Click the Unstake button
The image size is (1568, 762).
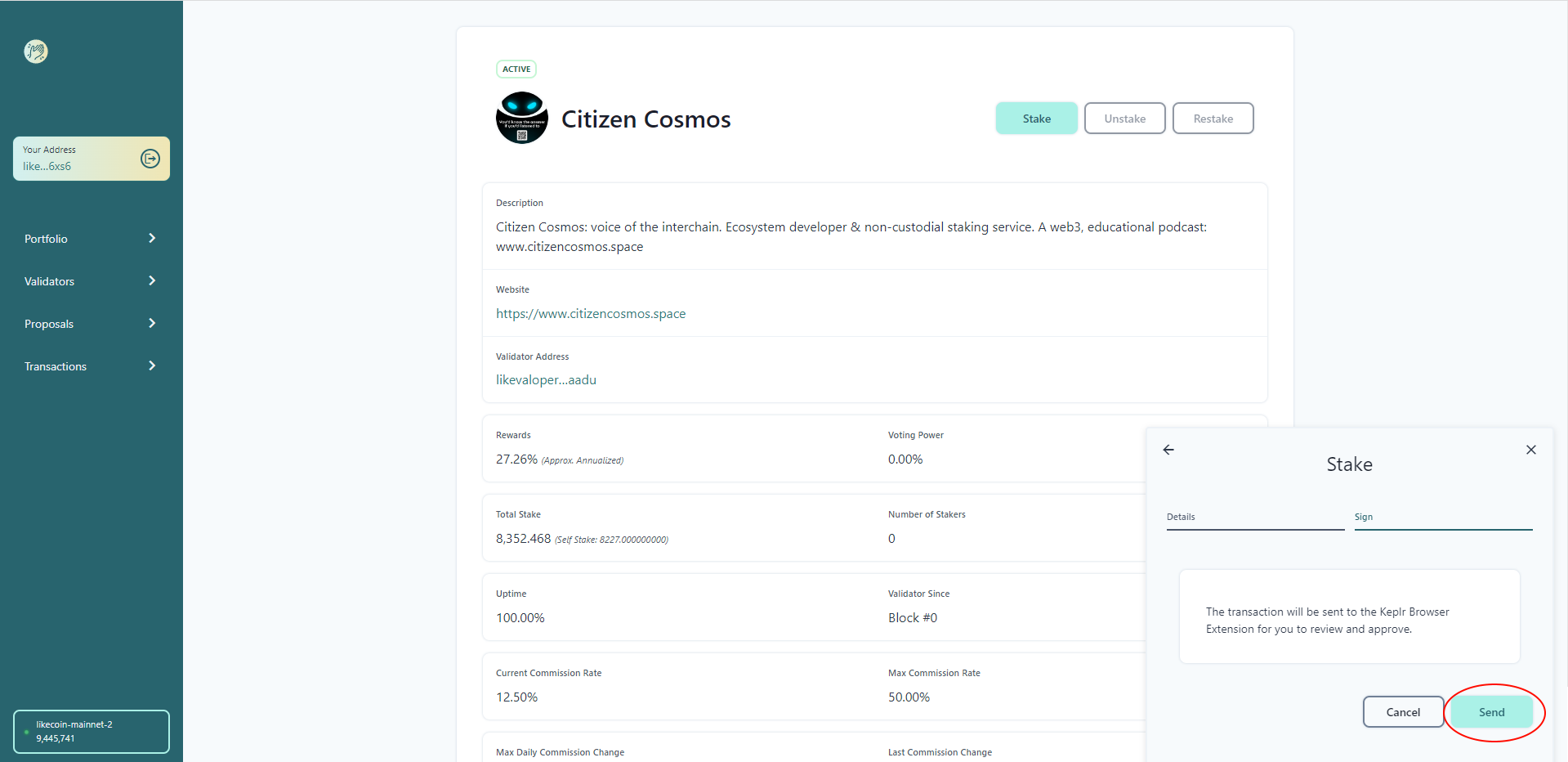1125,119
